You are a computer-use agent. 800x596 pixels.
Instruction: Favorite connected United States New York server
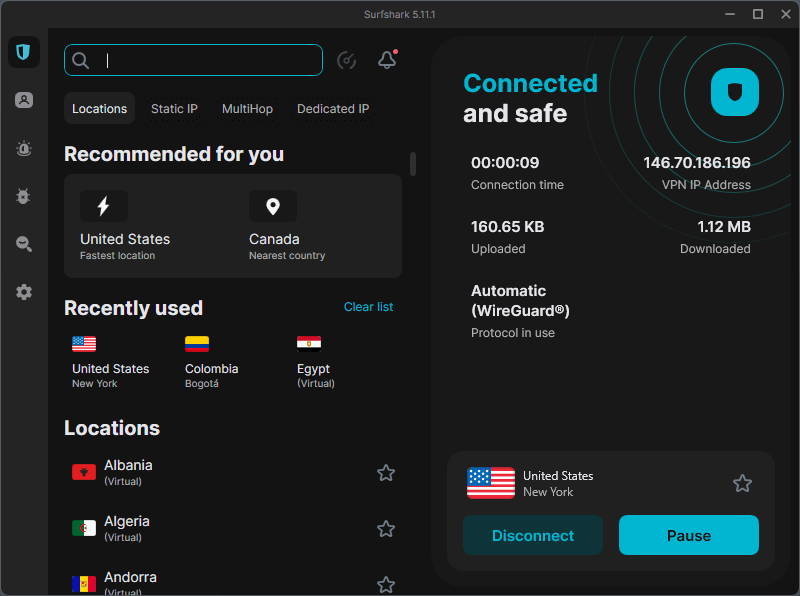click(x=742, y=483)
